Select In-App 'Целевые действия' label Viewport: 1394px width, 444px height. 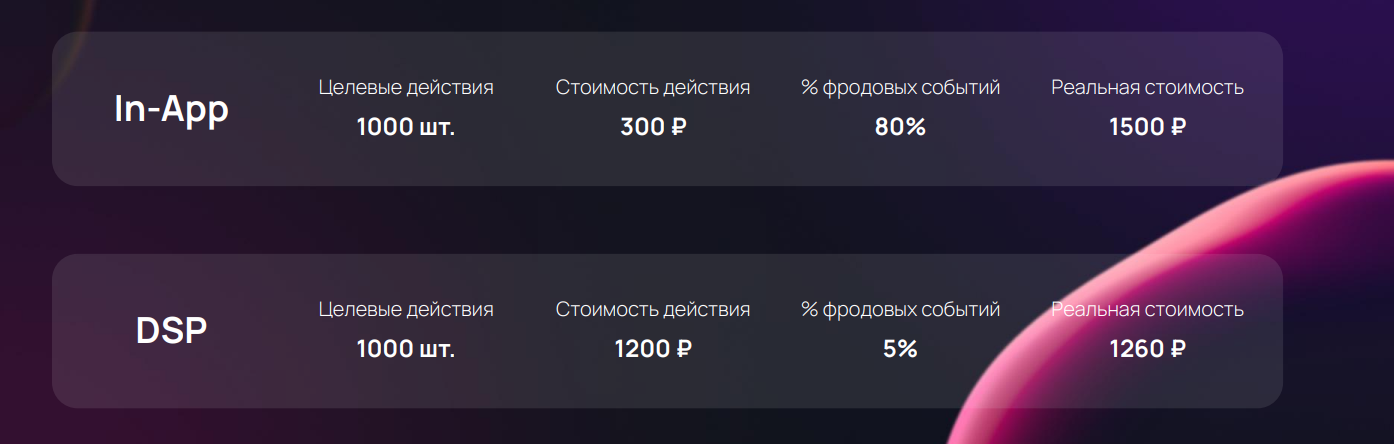point(406,87)
